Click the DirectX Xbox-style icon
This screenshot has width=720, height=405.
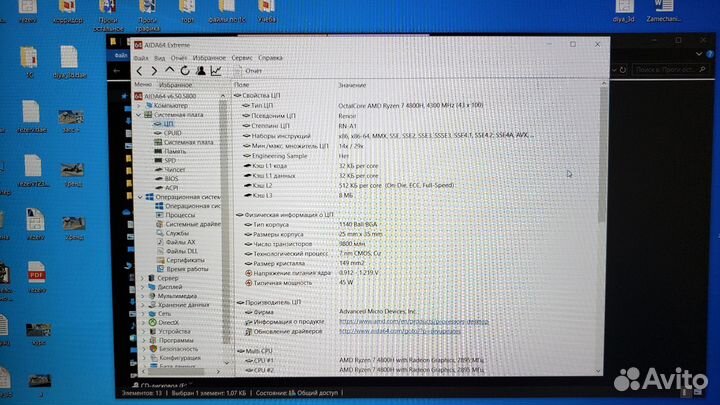[152, 323]
